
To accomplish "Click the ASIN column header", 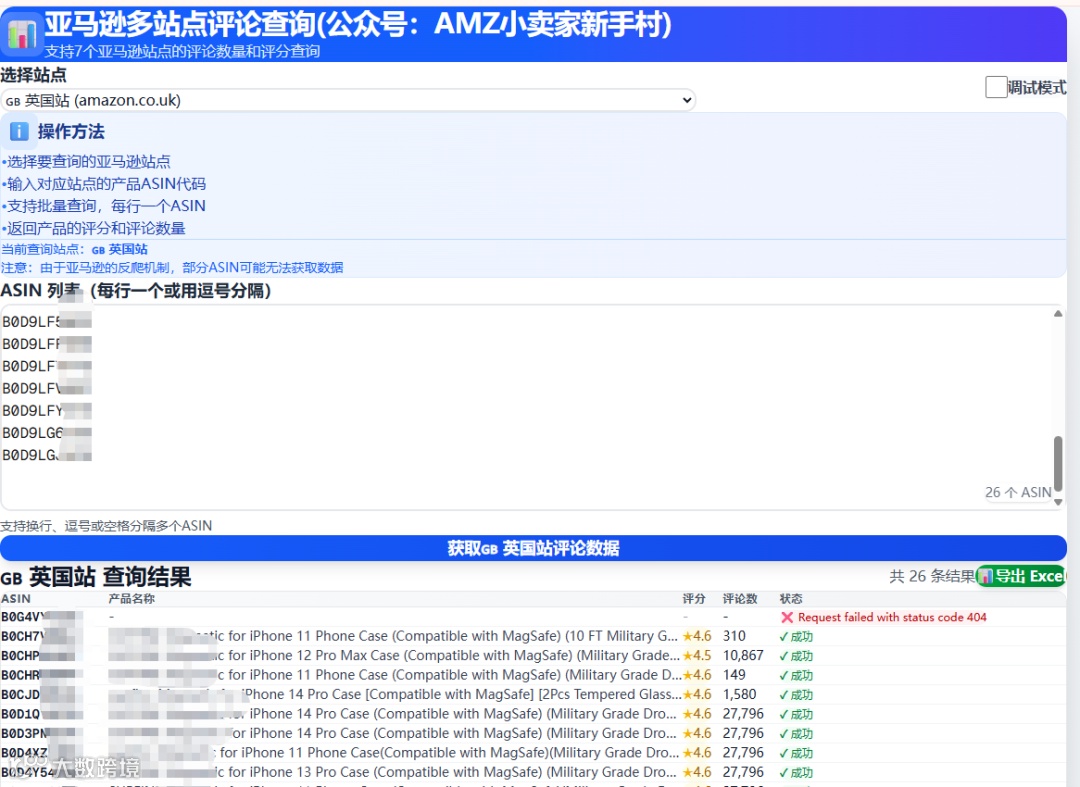I will [x=16, y=599].
